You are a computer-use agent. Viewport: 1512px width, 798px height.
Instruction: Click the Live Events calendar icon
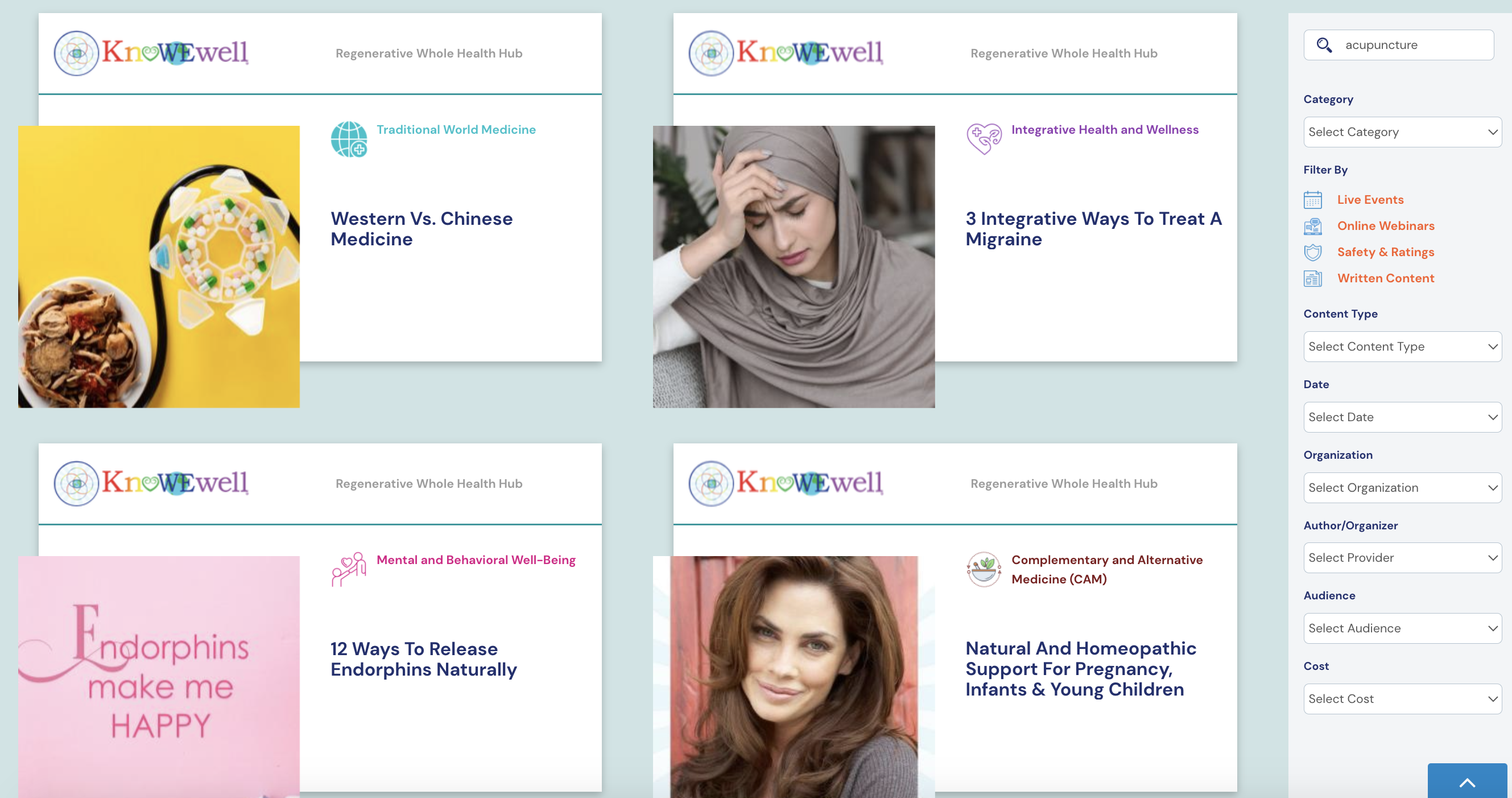[1312, 200]
